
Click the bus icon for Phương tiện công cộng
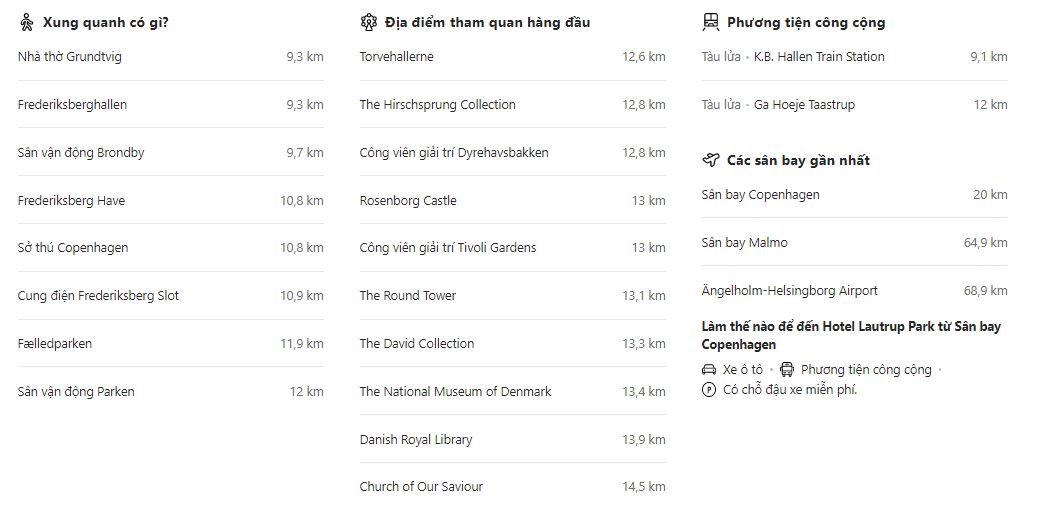[787, 369]
